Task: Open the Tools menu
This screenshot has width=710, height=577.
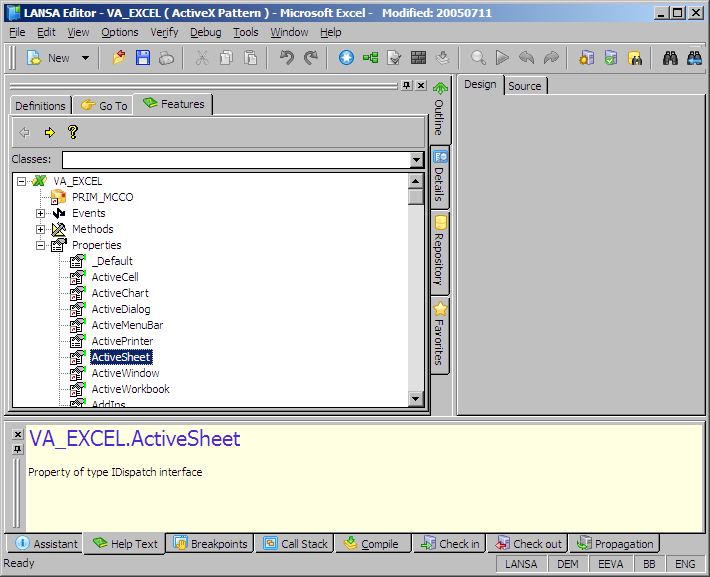Action: (x=245, y=32)
